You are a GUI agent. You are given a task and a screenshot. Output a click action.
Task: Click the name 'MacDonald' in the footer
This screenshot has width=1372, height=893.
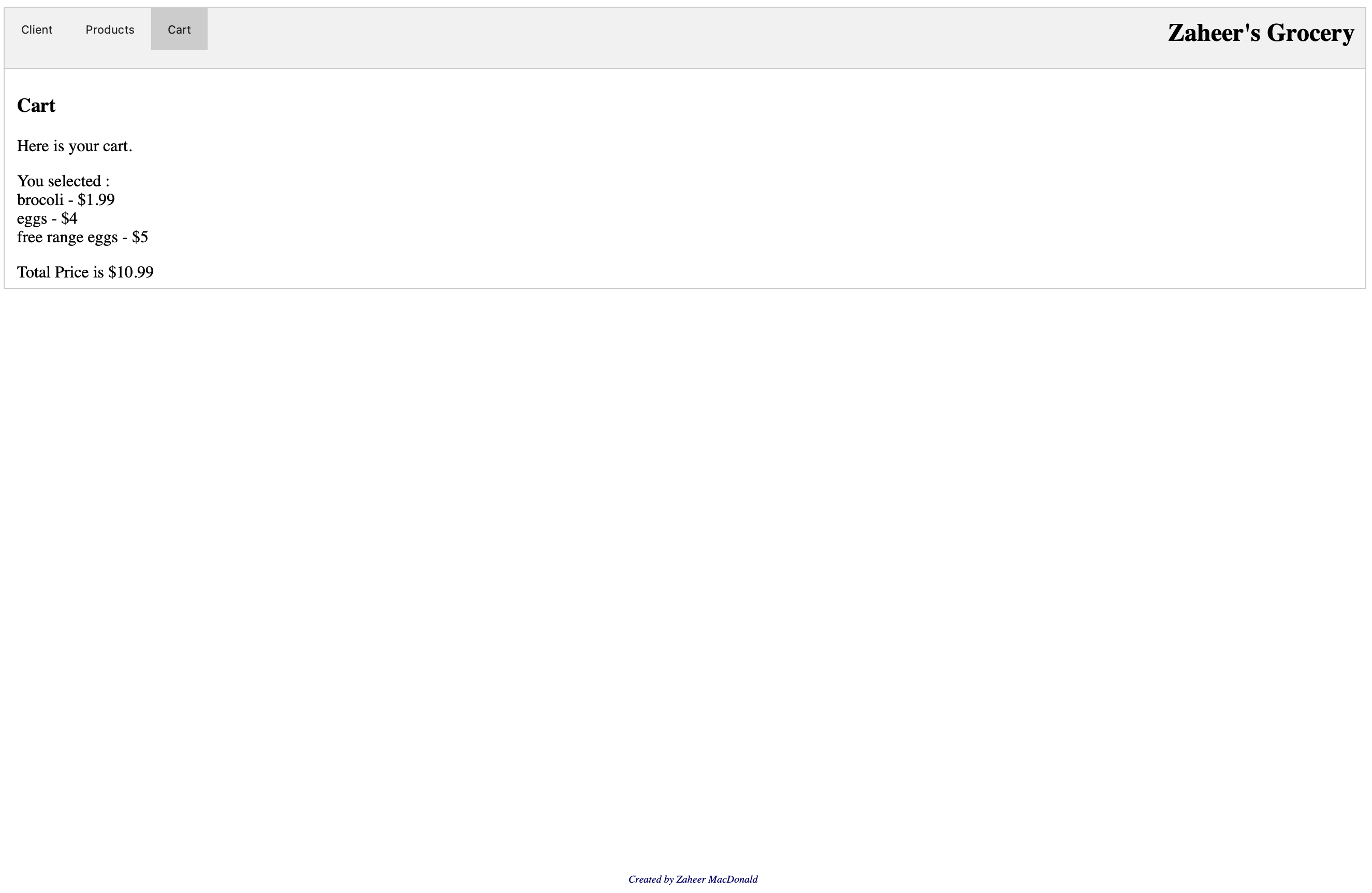click(x=733, y=879)
